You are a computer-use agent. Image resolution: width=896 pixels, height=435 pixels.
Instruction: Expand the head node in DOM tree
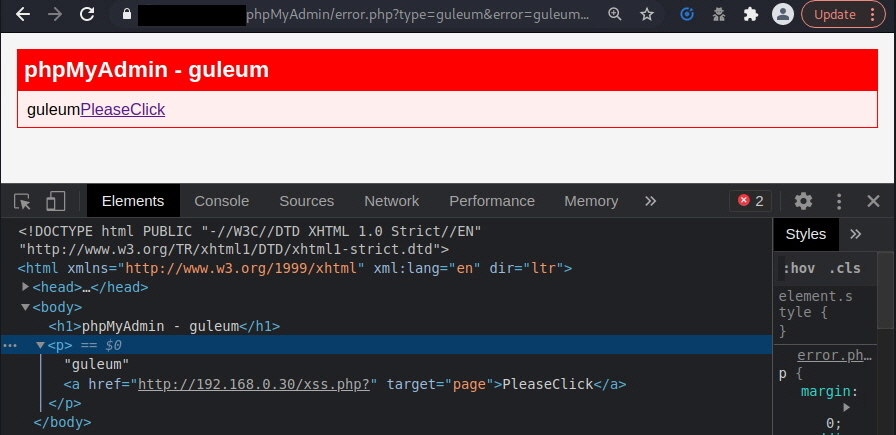pos(25,286)
